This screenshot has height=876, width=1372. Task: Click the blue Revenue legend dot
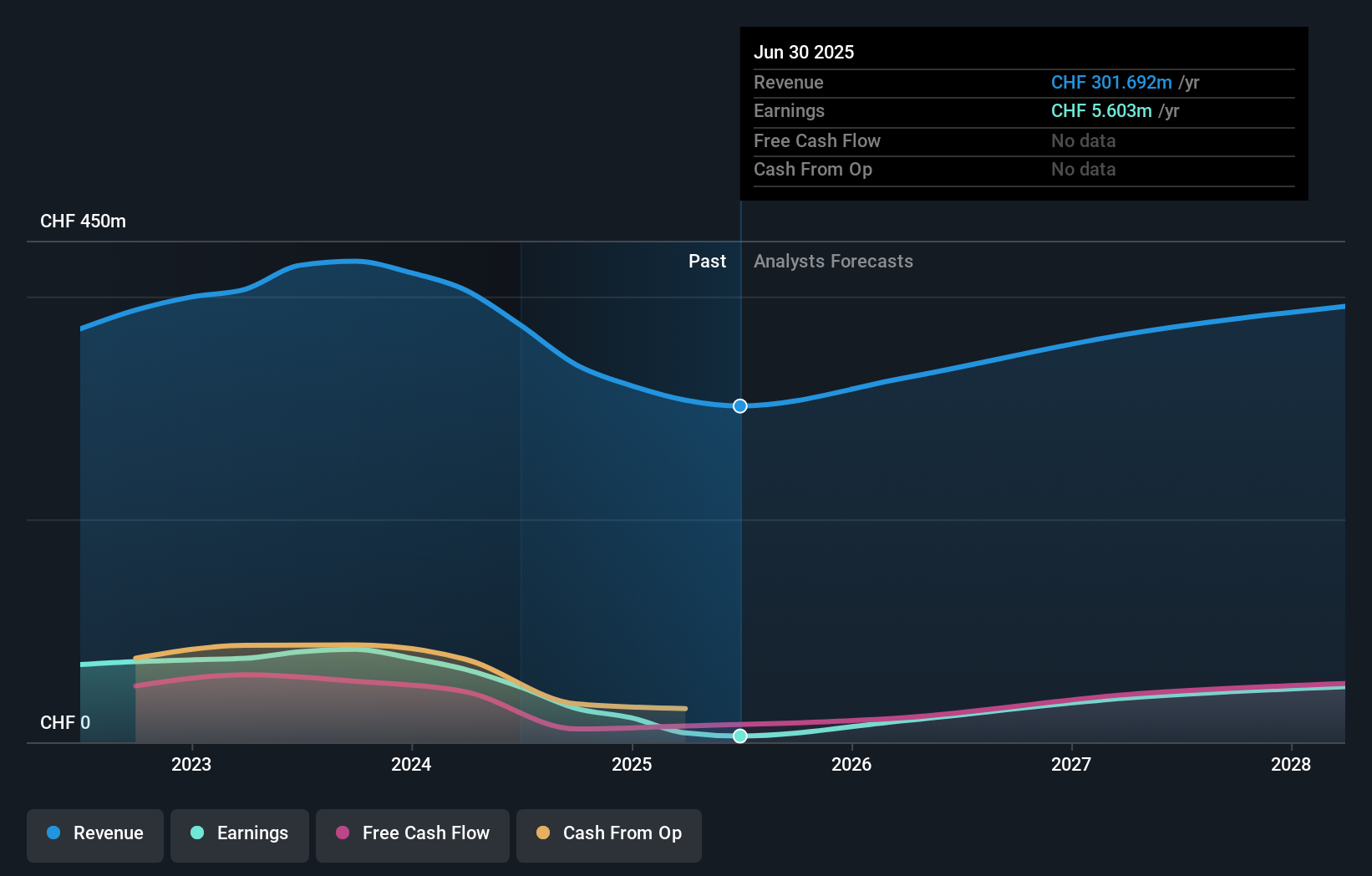coord(53,833)
